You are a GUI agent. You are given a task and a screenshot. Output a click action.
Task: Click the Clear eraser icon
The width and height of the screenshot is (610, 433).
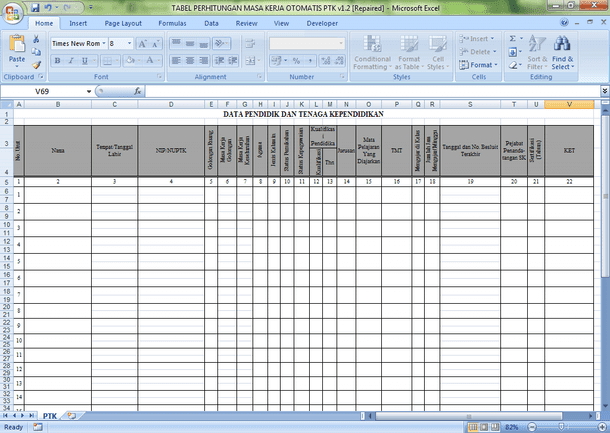[x=513, y=65]
